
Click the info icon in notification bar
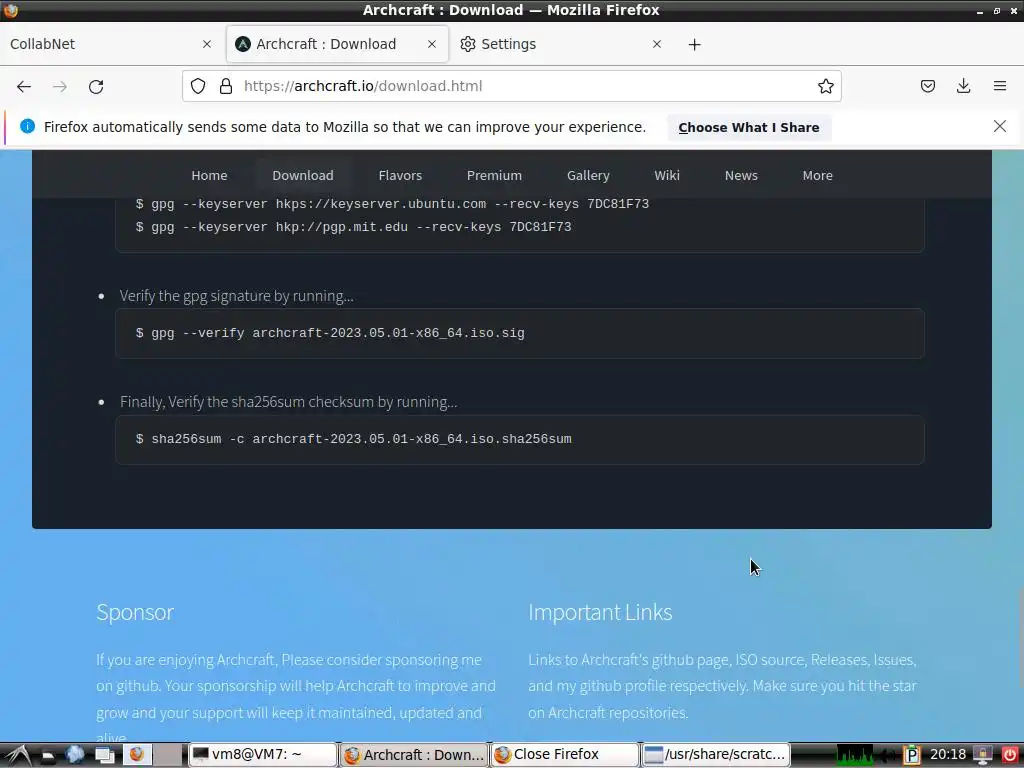[27, 126]
